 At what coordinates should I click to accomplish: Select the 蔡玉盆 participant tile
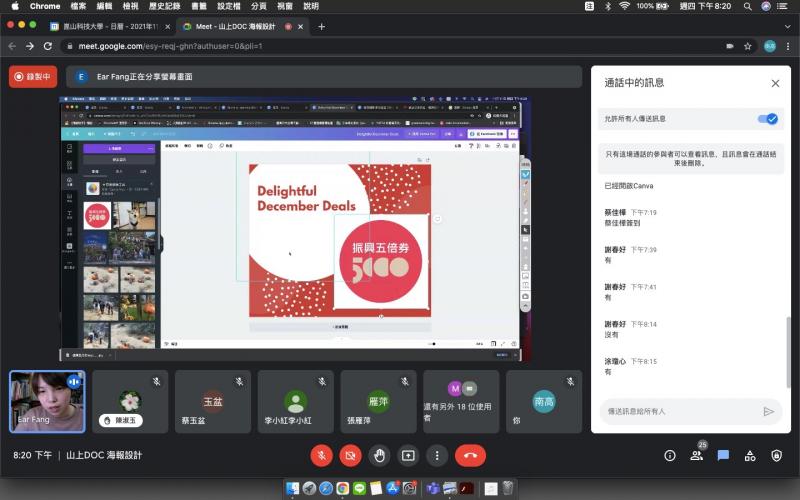(213, 402)
